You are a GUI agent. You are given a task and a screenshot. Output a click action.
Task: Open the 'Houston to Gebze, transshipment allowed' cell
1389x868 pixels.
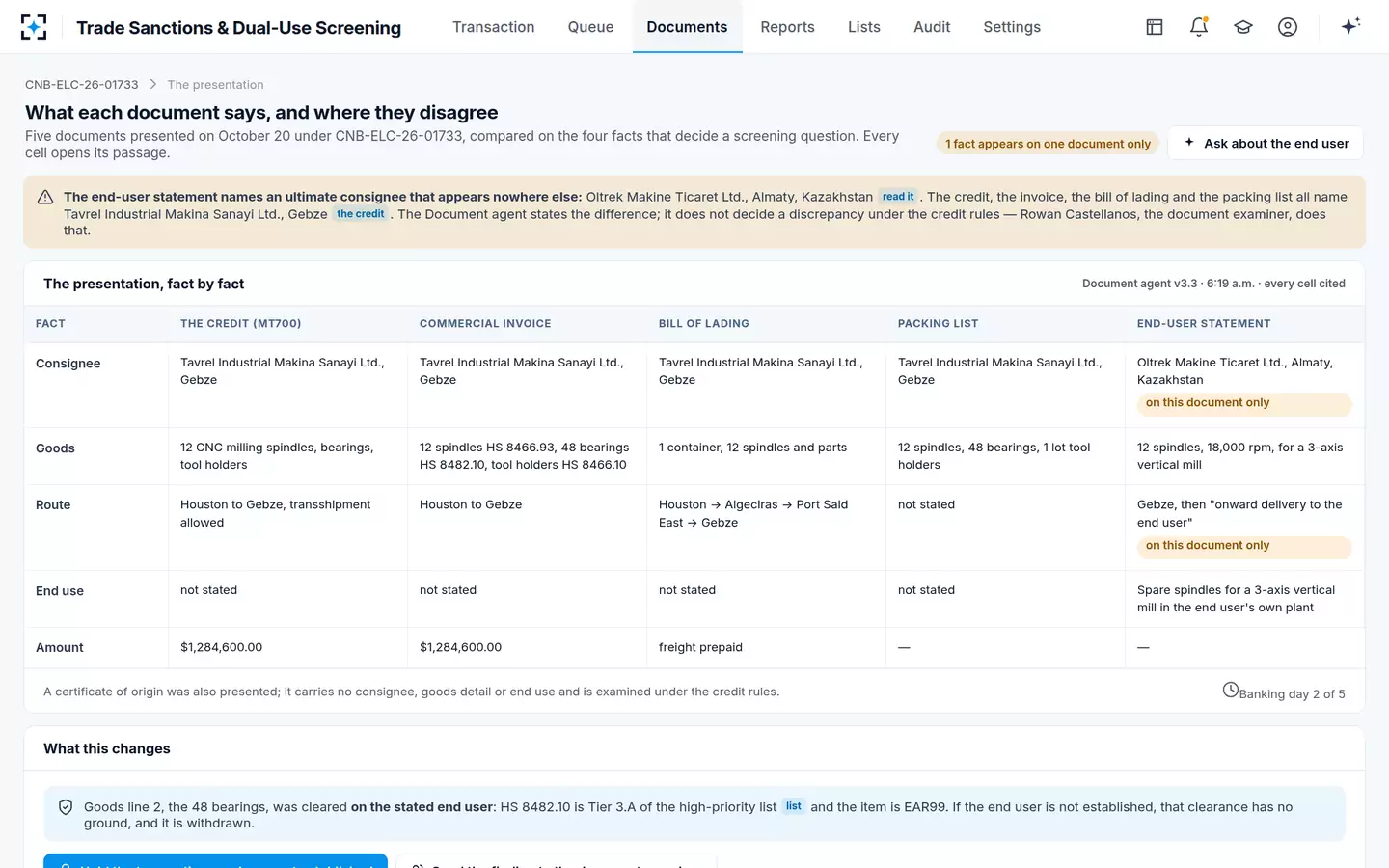tap(287, 528)
